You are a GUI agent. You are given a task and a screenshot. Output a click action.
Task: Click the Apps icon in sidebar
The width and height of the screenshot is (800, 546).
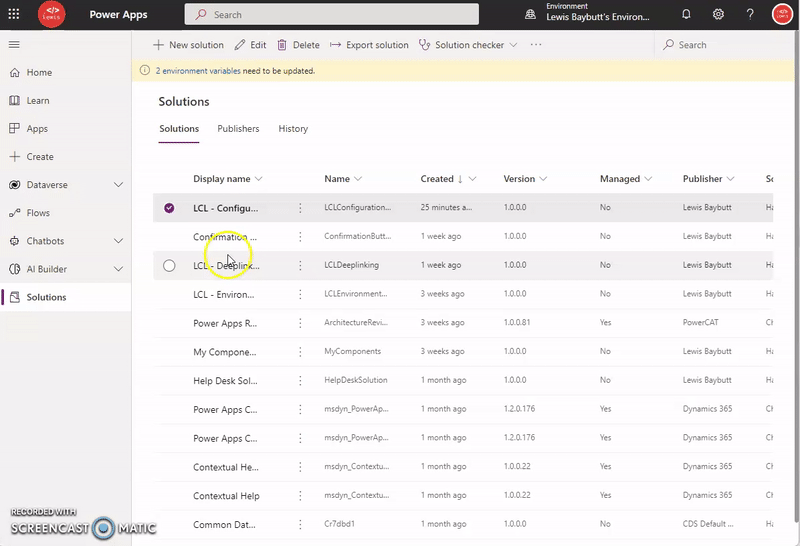[14, 129]
